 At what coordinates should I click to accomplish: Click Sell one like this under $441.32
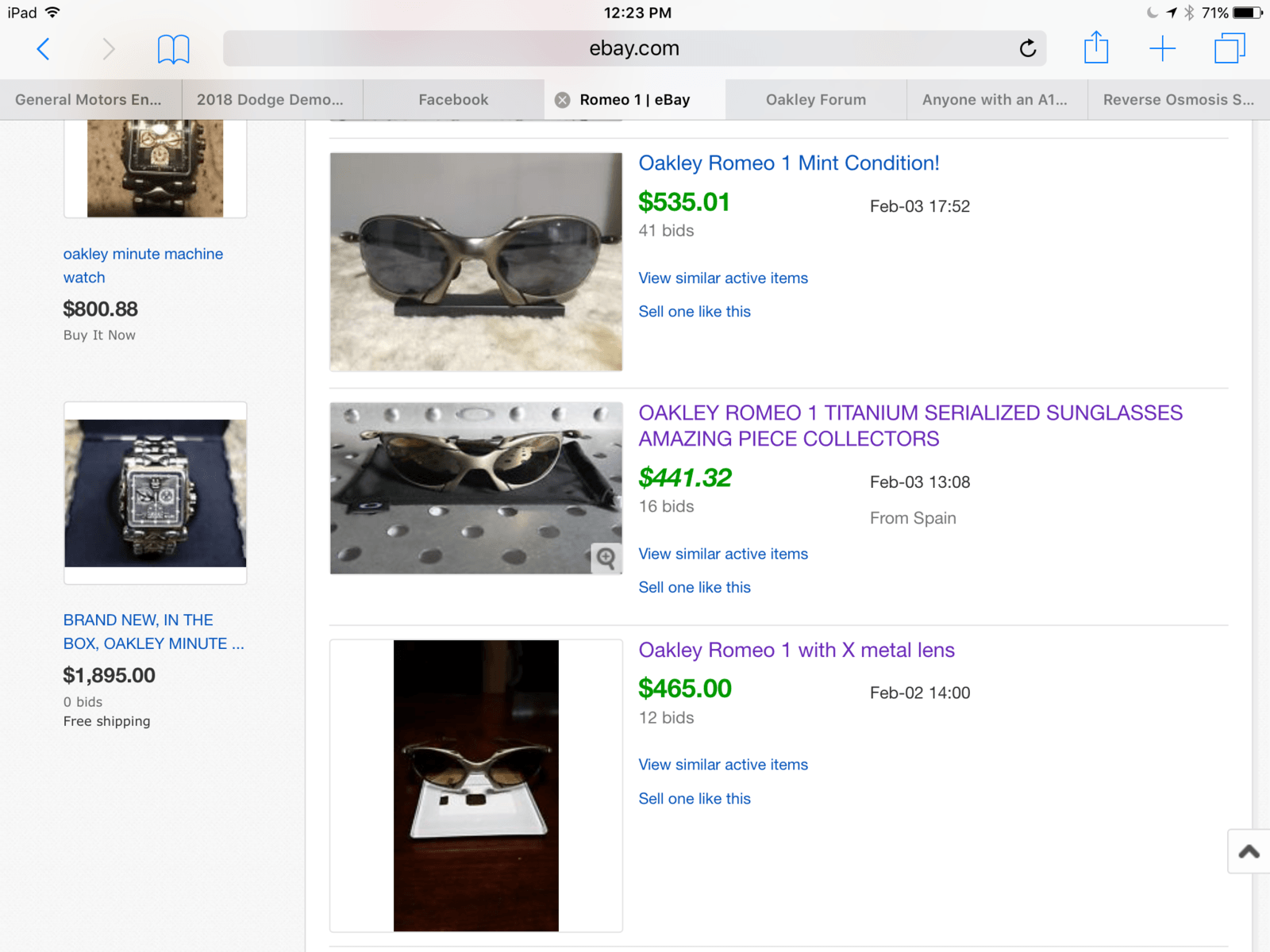pos(695,588)
